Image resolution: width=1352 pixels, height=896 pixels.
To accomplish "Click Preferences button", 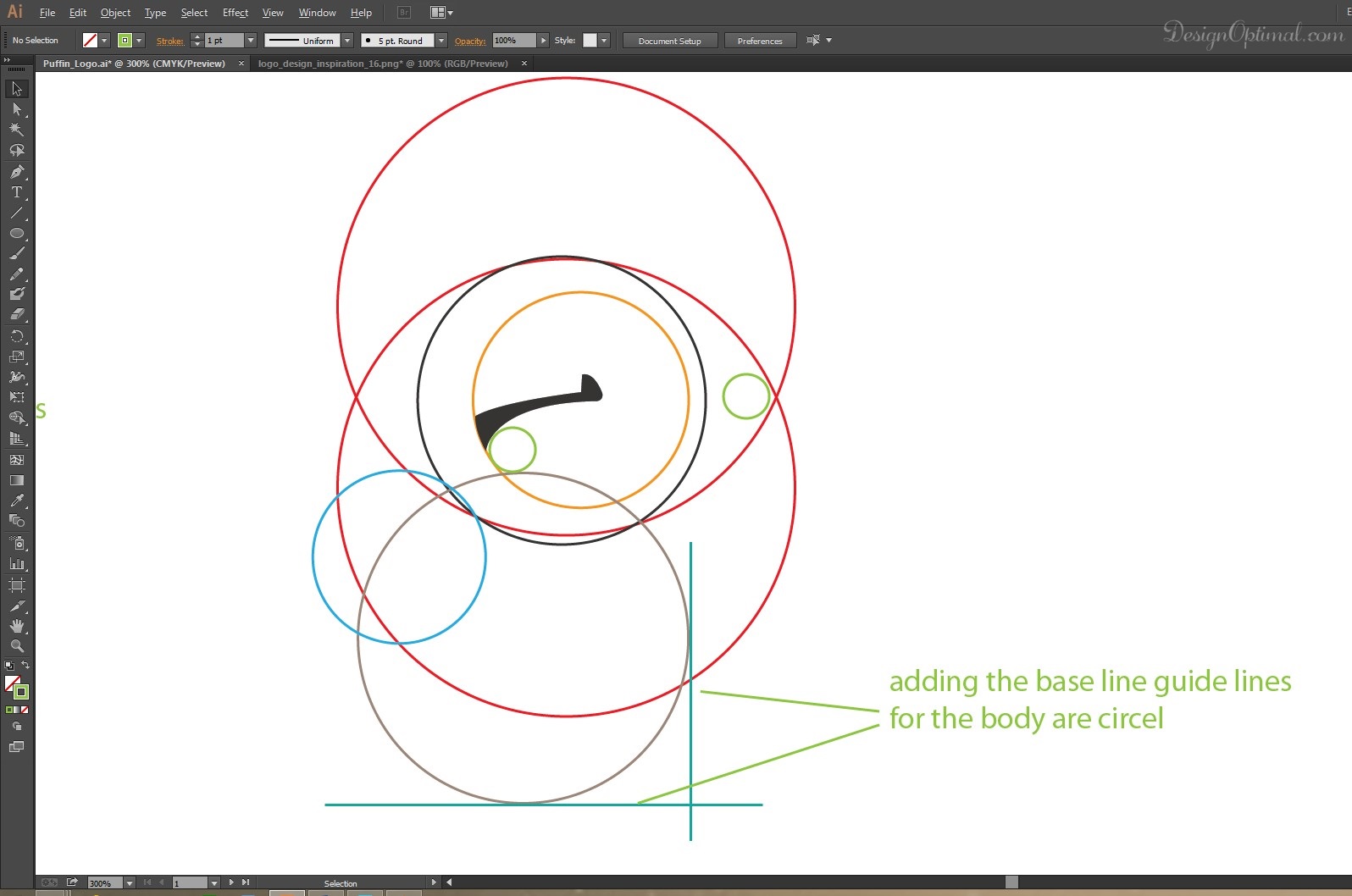I will (760, 41).
